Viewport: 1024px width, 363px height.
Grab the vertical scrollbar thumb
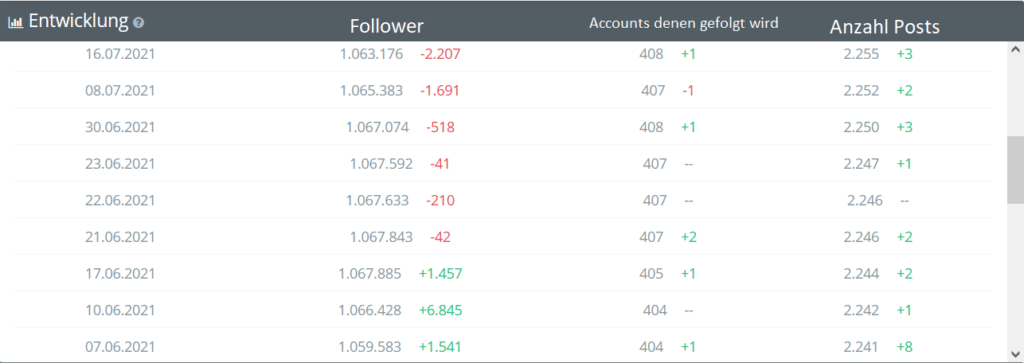tap(1015, 171)
